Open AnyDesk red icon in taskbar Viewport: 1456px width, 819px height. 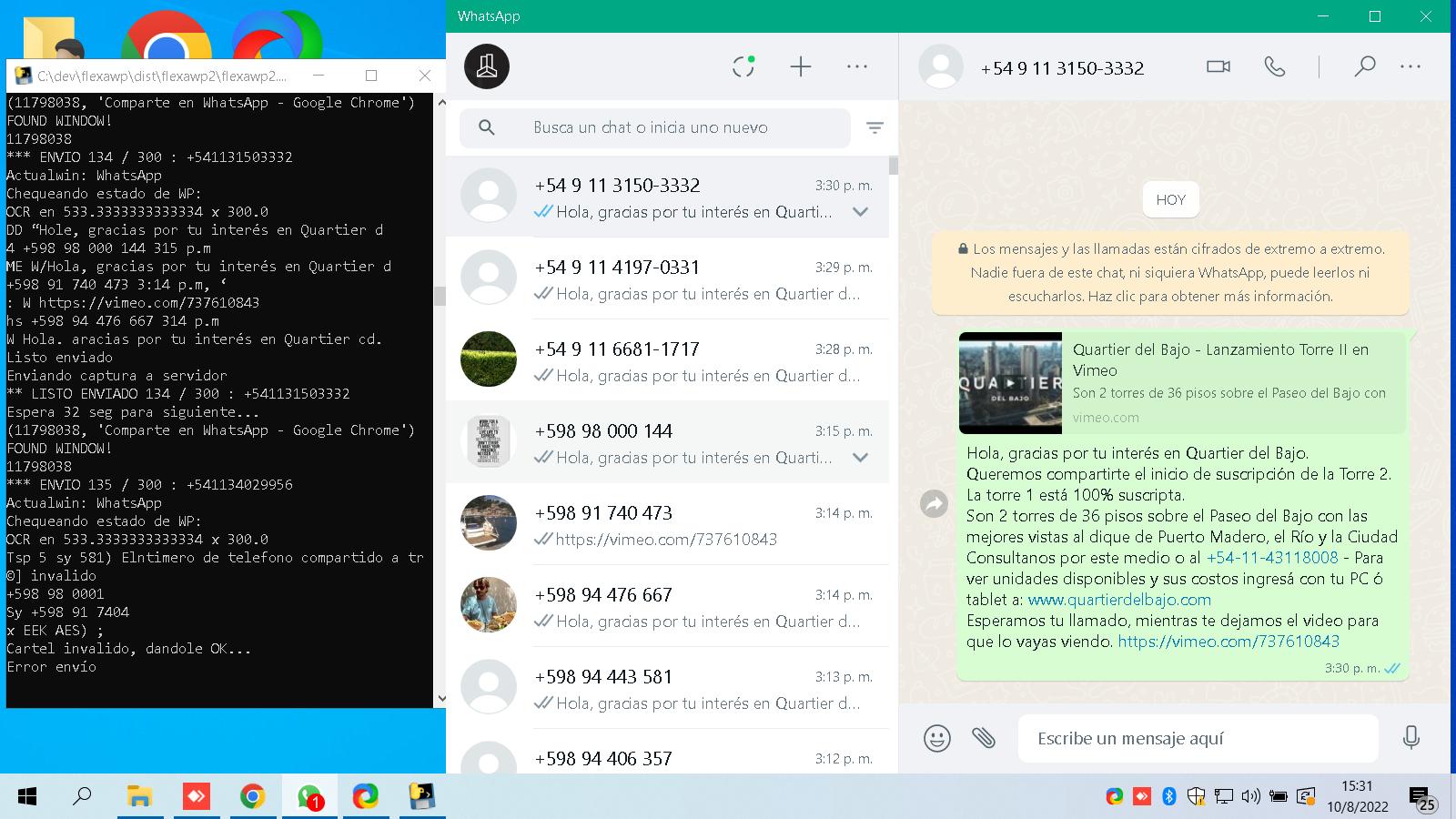click(x=196, y=797)
